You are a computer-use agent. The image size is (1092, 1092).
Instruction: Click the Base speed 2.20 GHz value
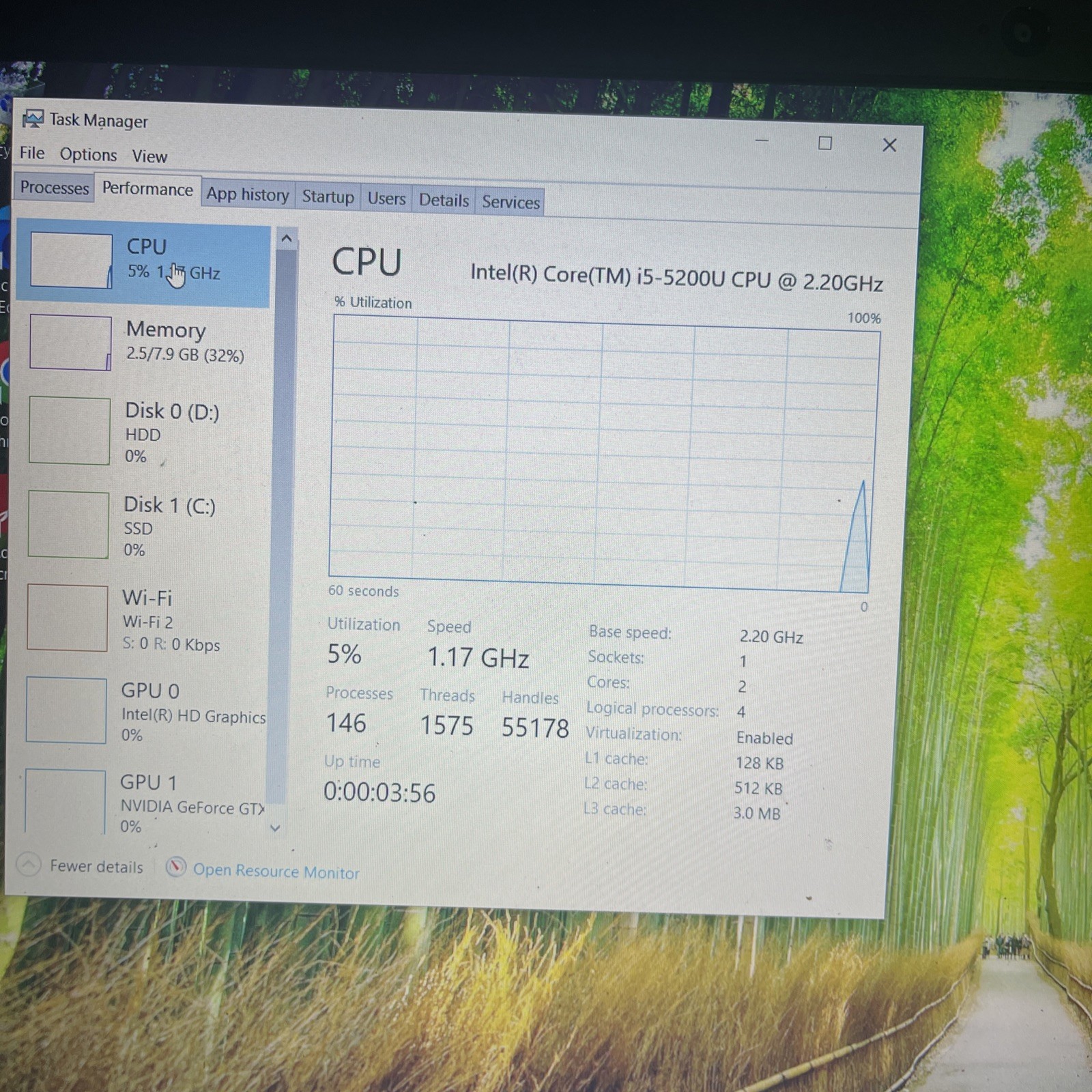tap(771, 637)
